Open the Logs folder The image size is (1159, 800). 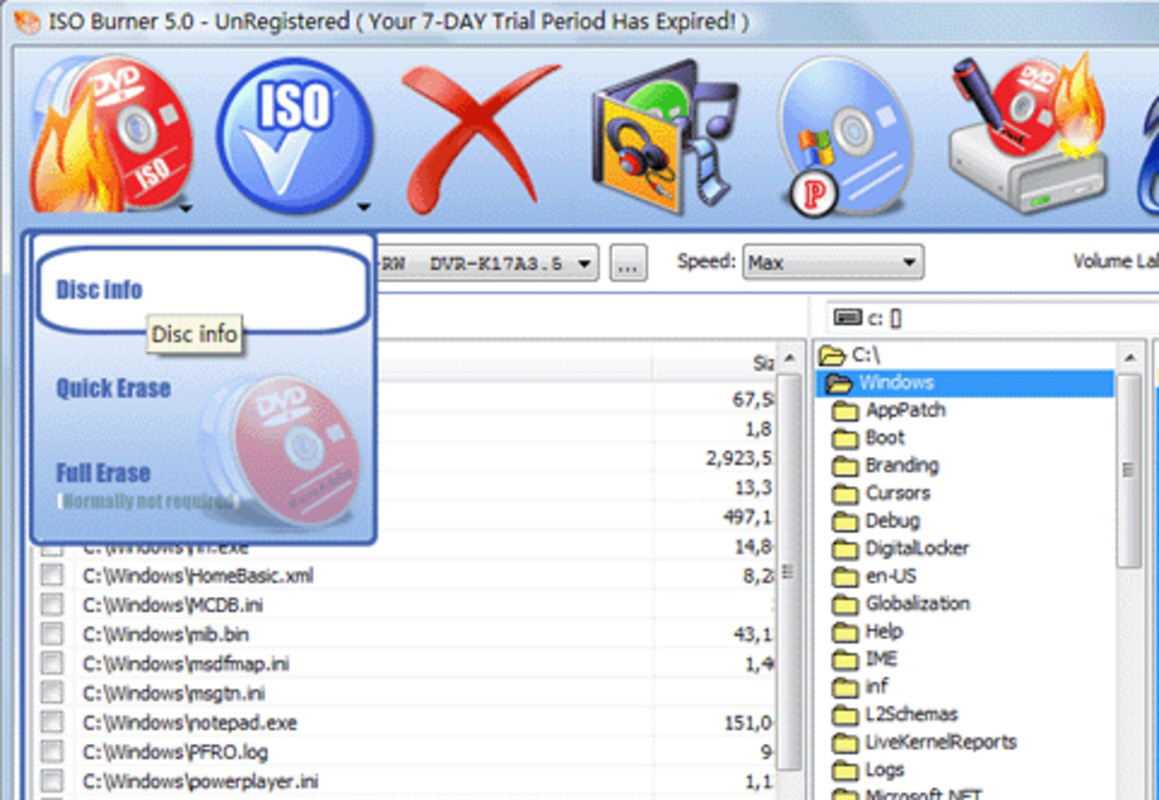[x=868, y=770]
